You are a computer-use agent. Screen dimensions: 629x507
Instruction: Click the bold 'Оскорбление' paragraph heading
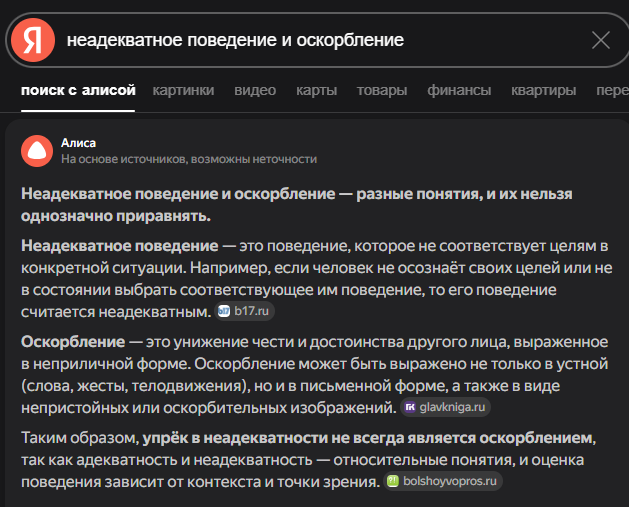73,342
